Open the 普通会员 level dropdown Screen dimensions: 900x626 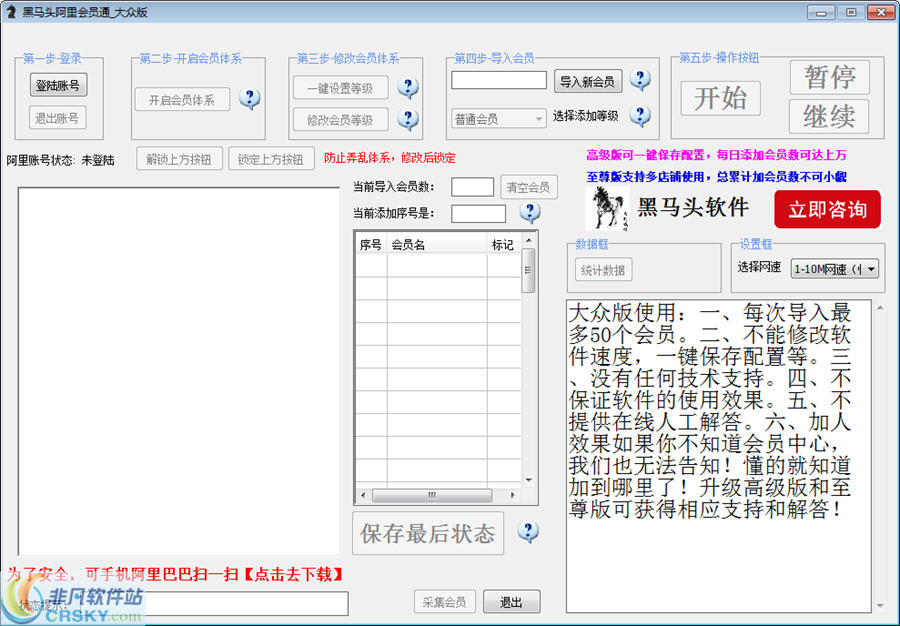(x=498, y=119)
